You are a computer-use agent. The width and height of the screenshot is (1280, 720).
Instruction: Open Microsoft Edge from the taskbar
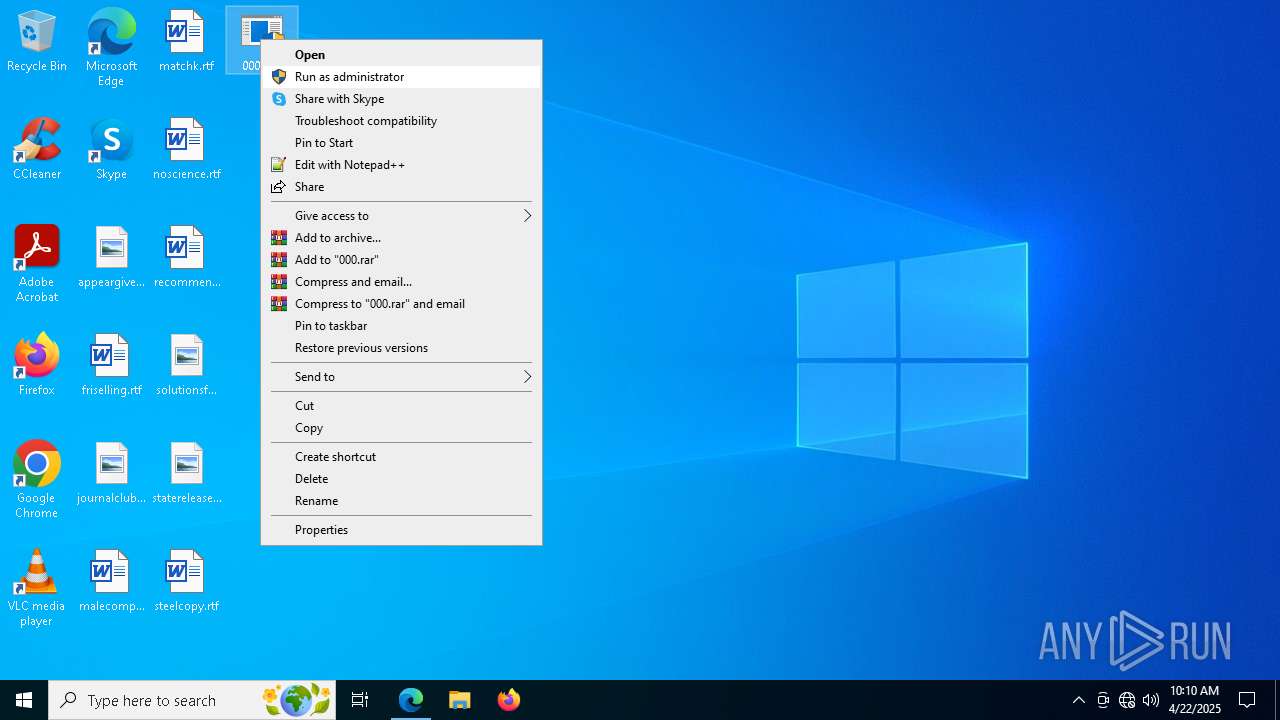(411, 700)
